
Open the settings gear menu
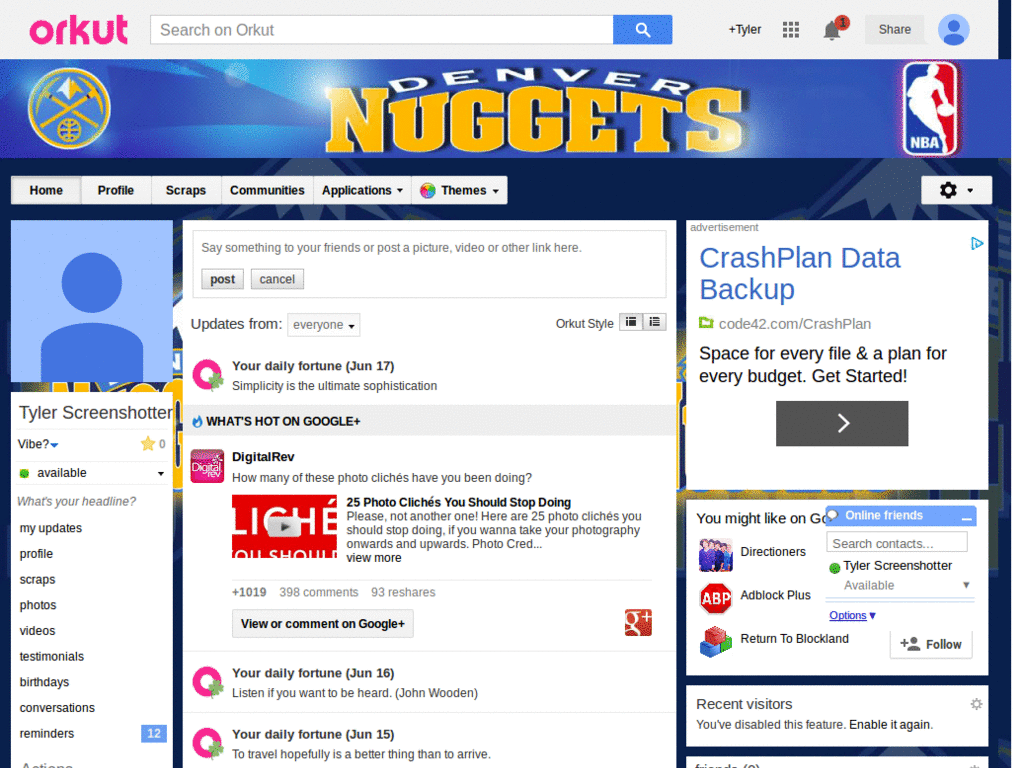click(x=956, y=190)
